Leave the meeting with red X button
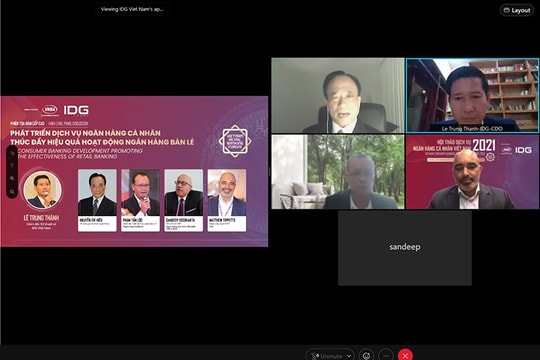Screen dimensions: 540x360 click(405, 356)
